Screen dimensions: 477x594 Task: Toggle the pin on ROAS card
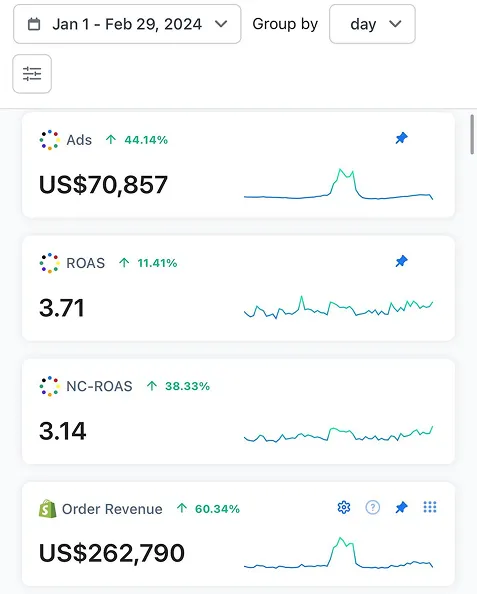401,261
